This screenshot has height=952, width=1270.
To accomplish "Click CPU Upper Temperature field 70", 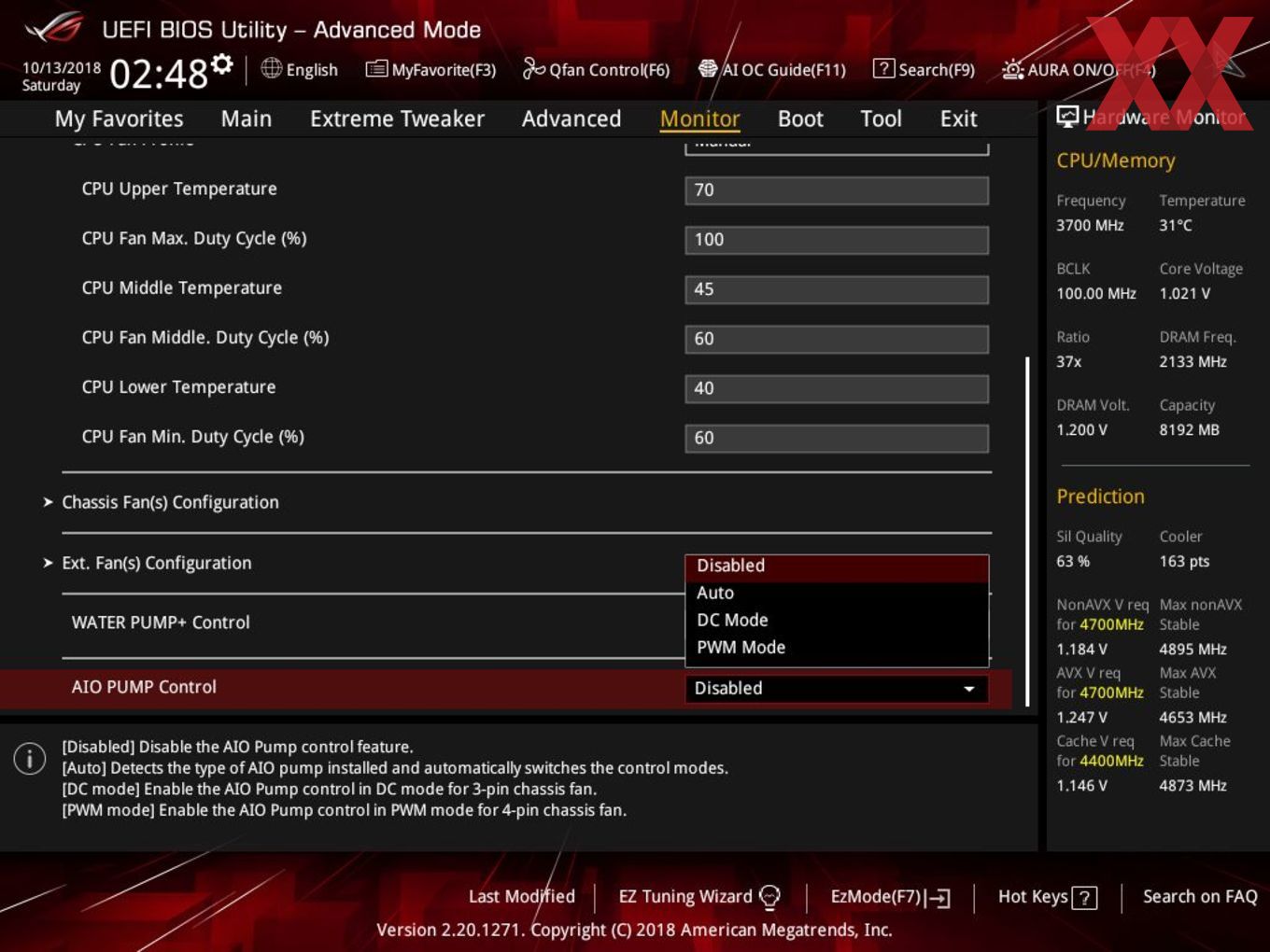I will pyautogui.click(x=837, y=190).
